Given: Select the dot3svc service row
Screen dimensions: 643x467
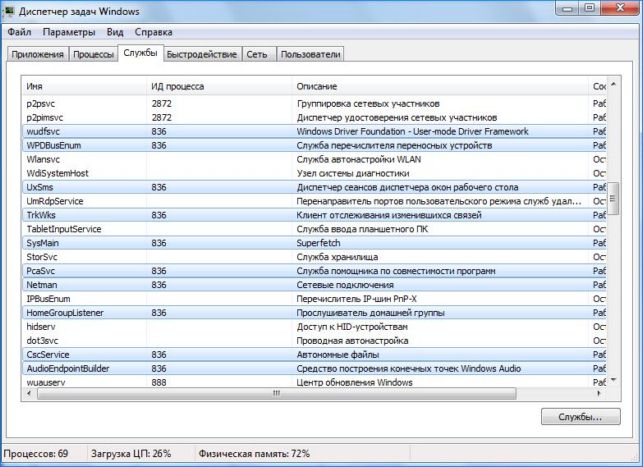Looking at the screenshot, I should [314, 341].
